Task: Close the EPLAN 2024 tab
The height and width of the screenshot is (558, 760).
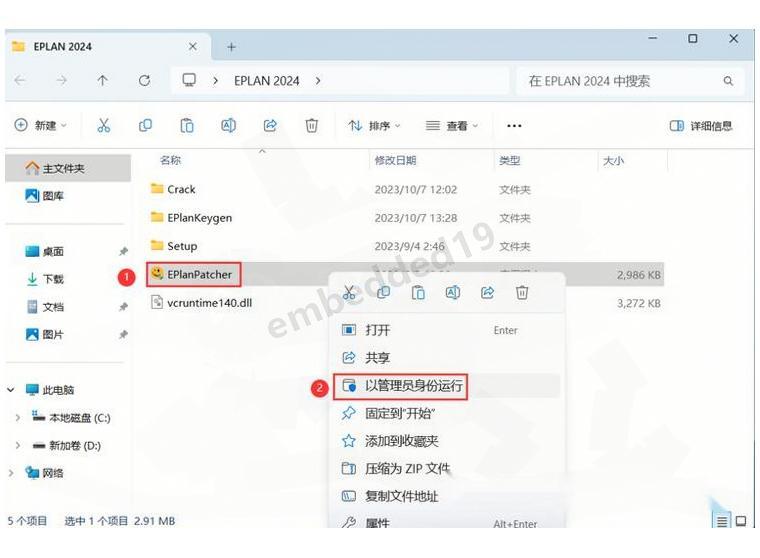Action: coord(192,47)
